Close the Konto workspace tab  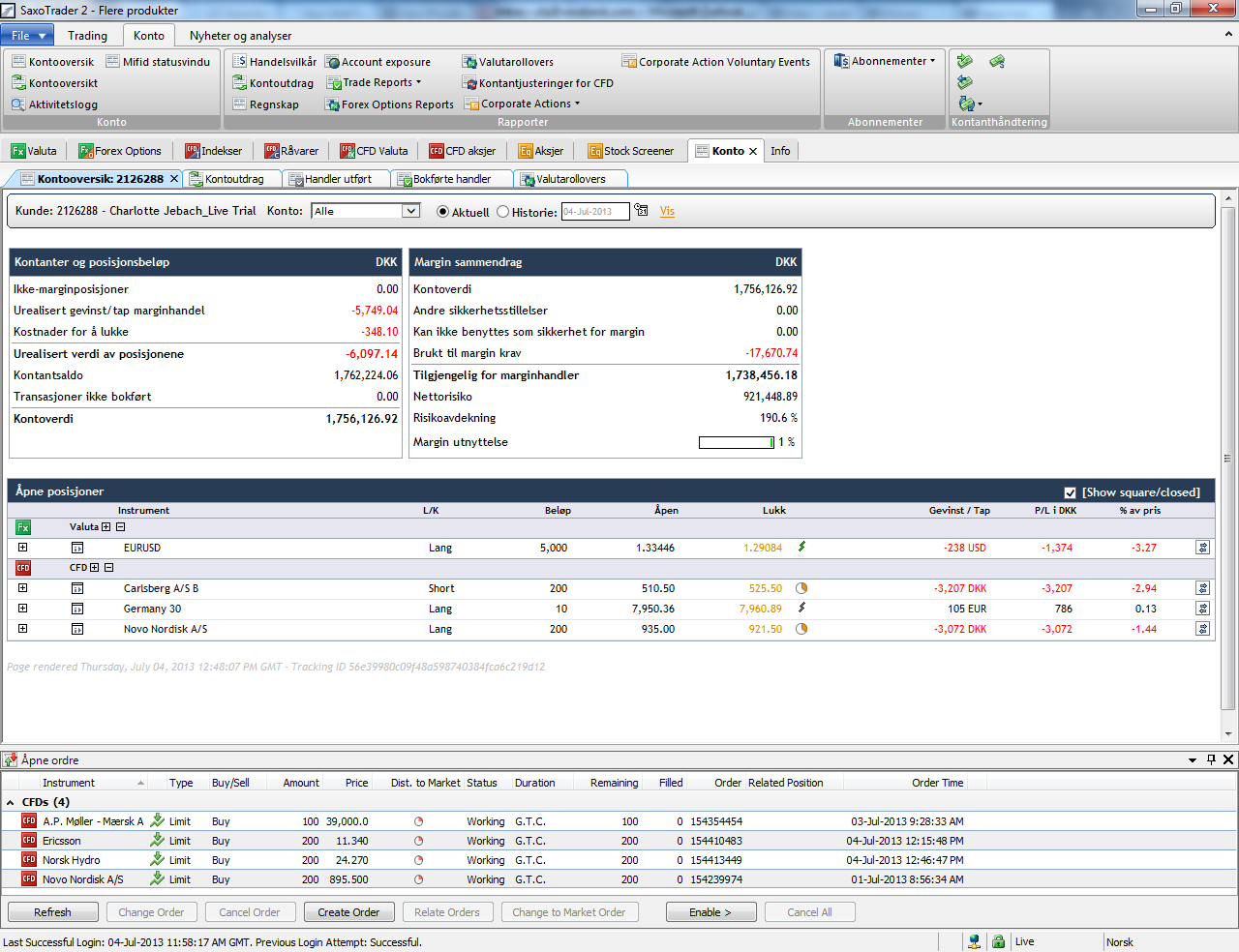752,151
